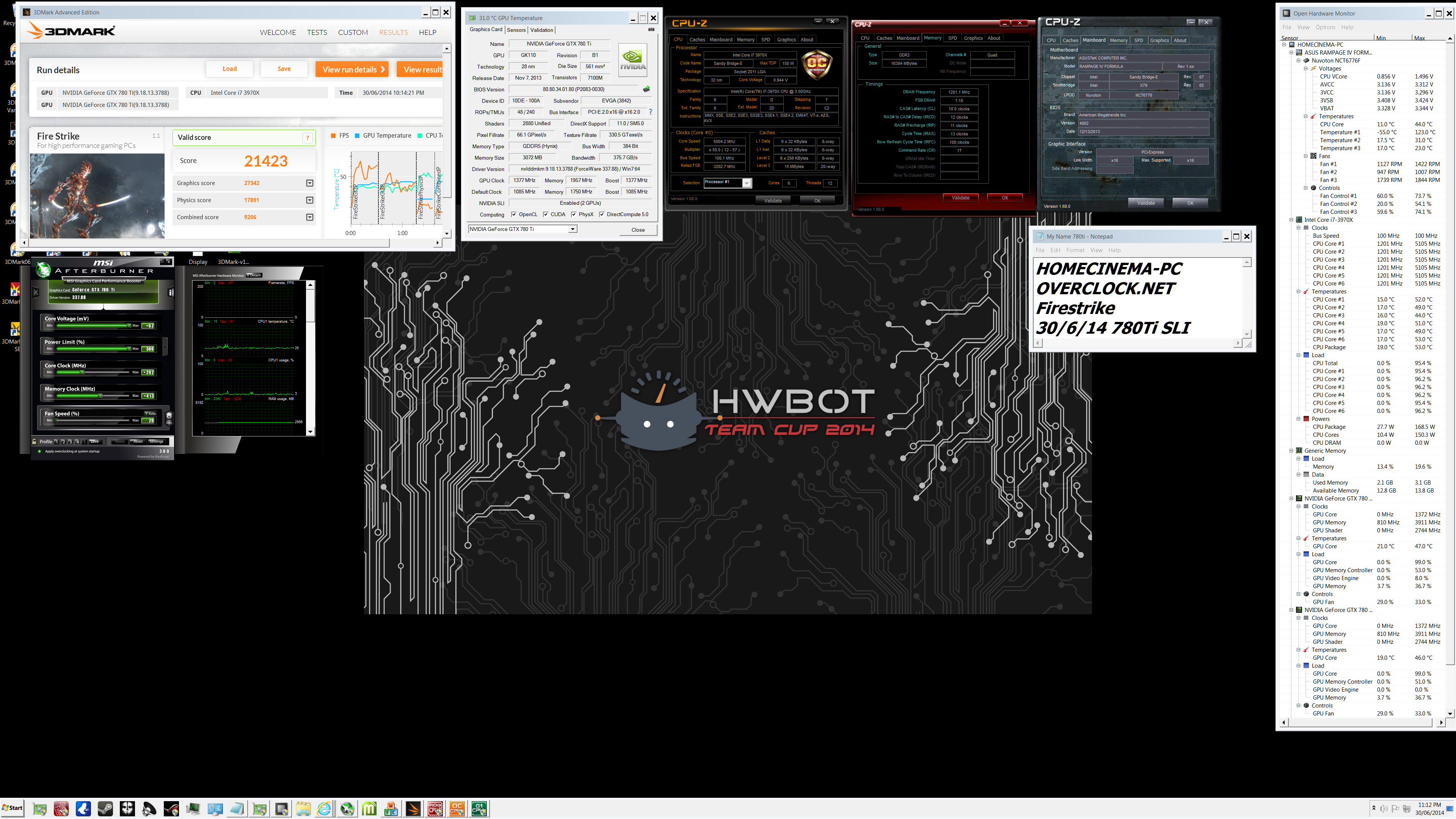
Task: Click the green M taskbar icon
Action: (x=369, y=809)
